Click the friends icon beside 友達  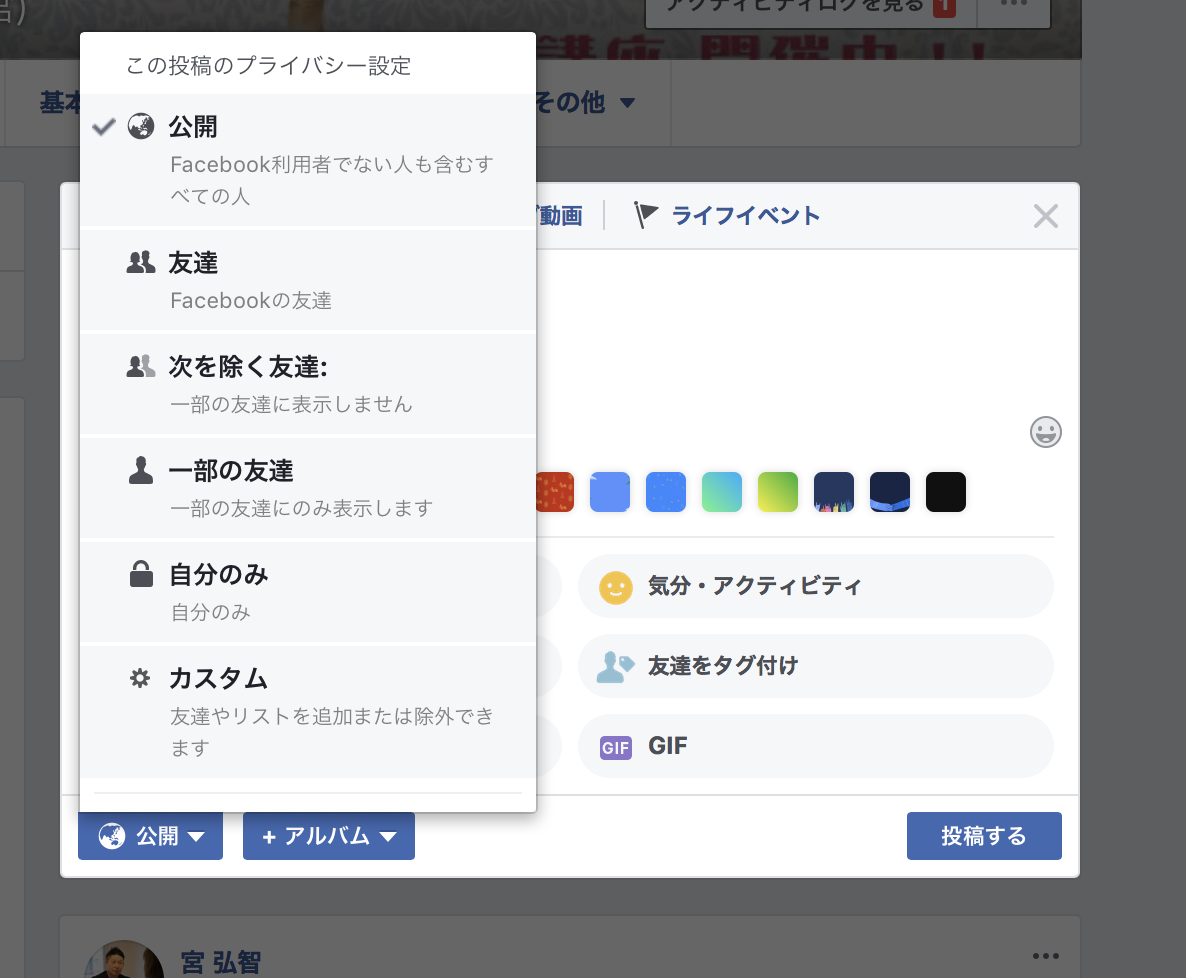141,262
